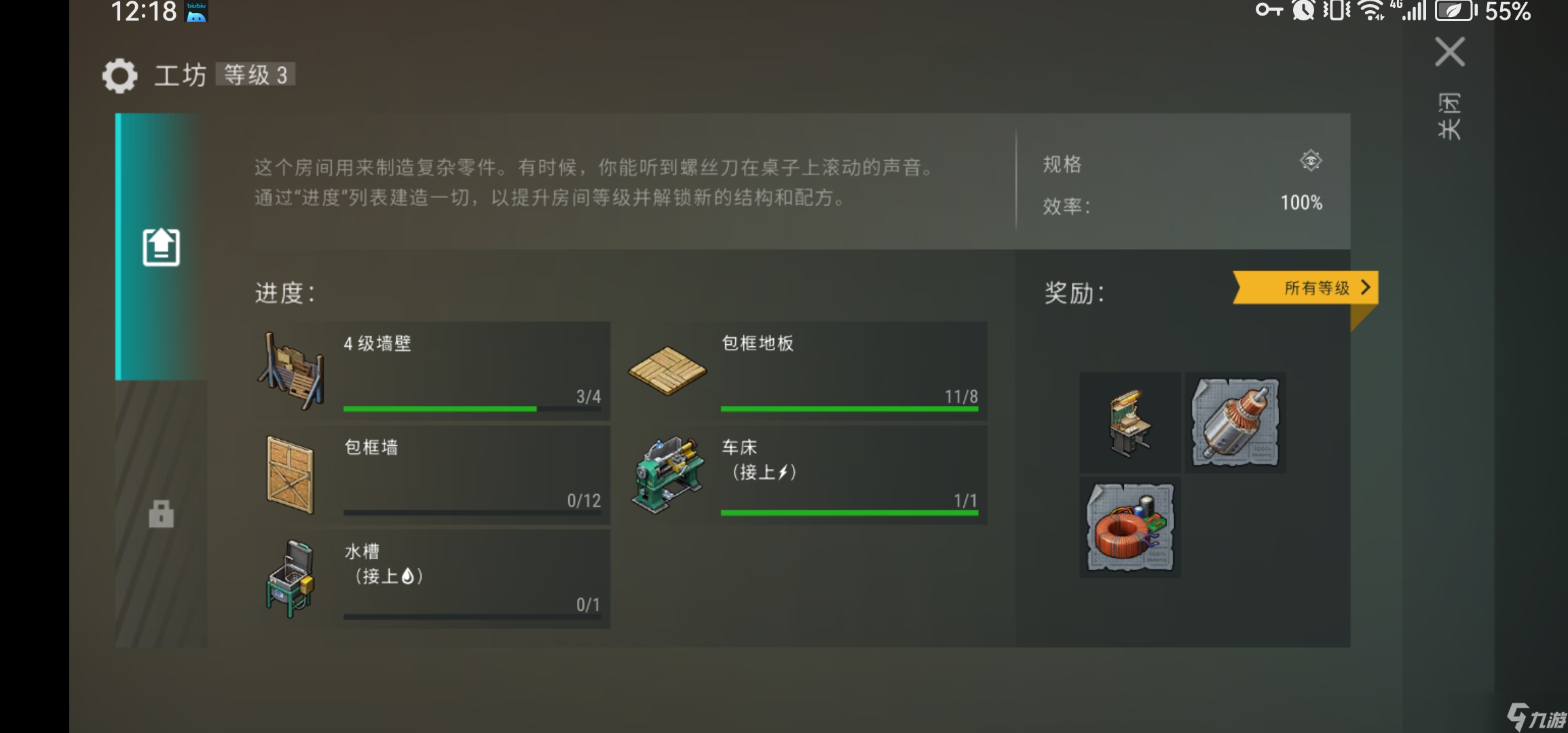Open the workbench reward thumbnail
The width and height of the screenshot is (1568, 733).
(x=1130, y=423)
